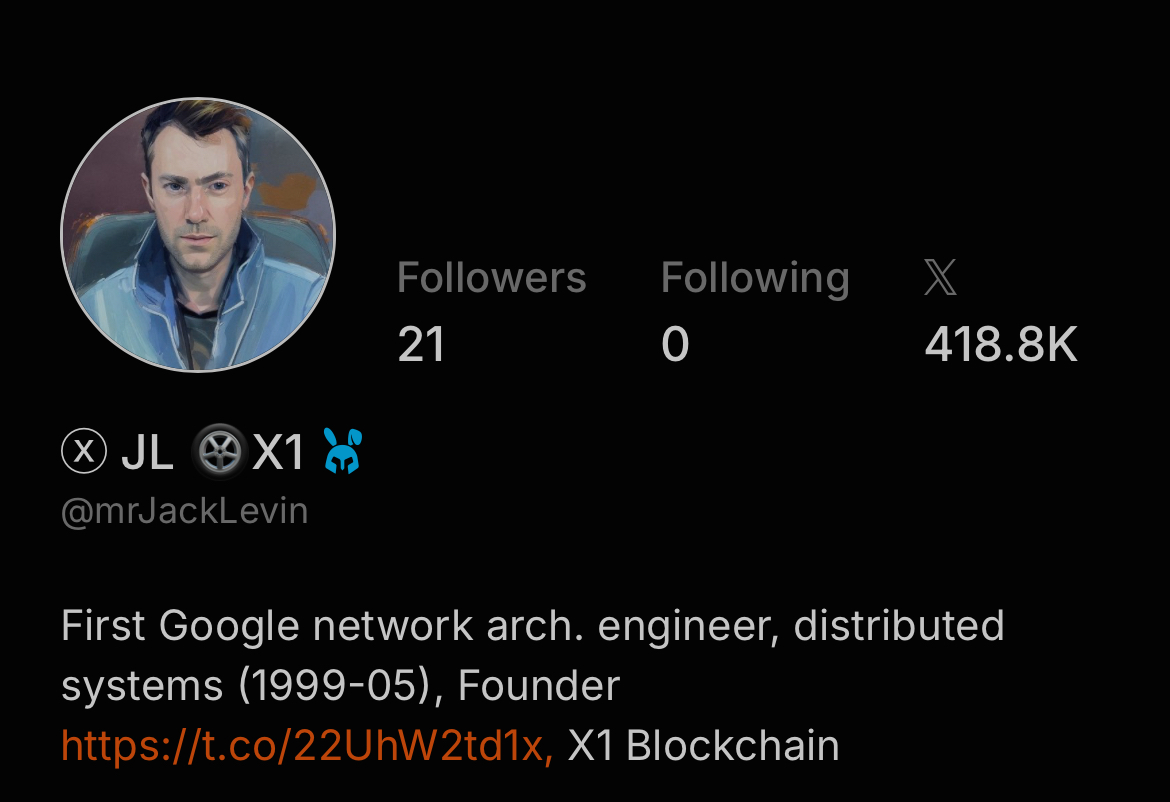Click the X1 text in display name
Image resolution: width=1170 pixels, height=802 pixels.
[278, 451]
